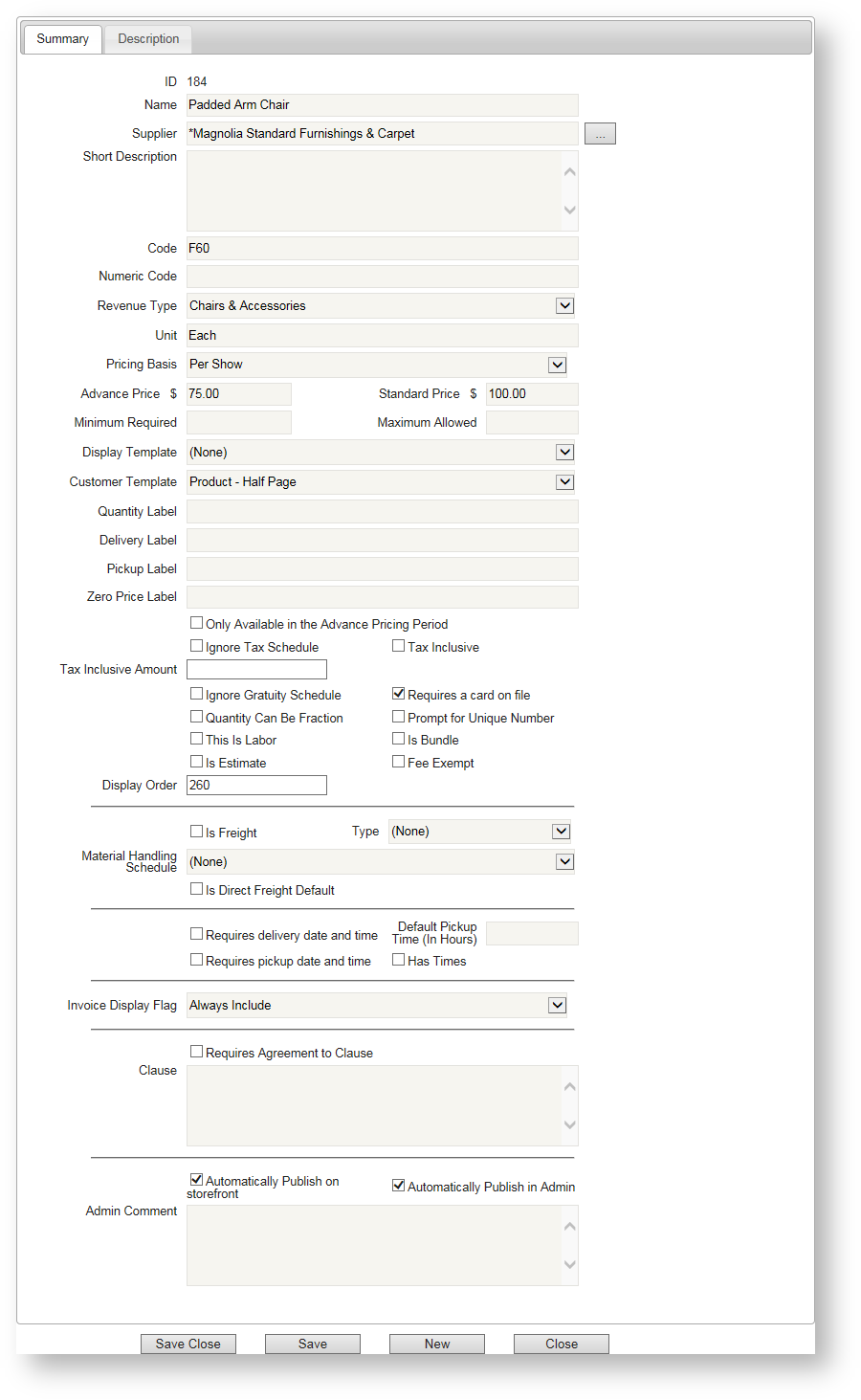Click the Close button
Viewport: 861px width, 1400px height.
coord(562,1344)
